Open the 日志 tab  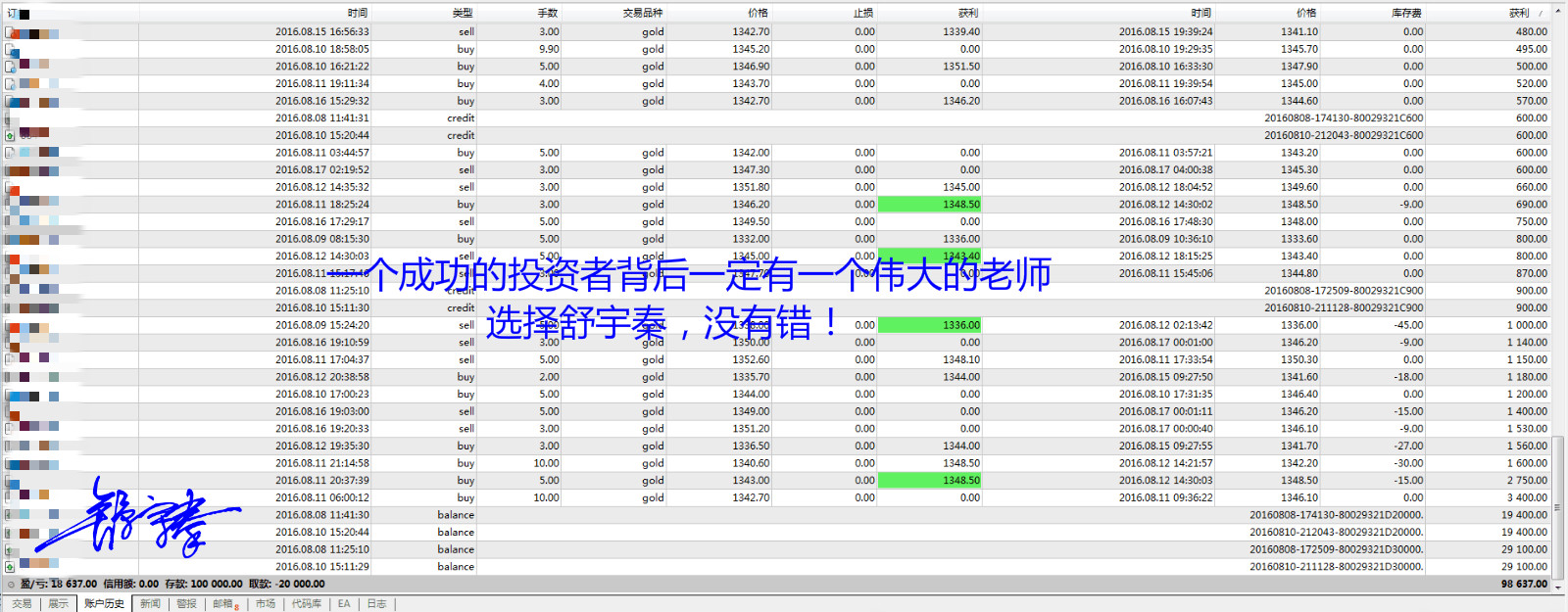coord(377,604)
